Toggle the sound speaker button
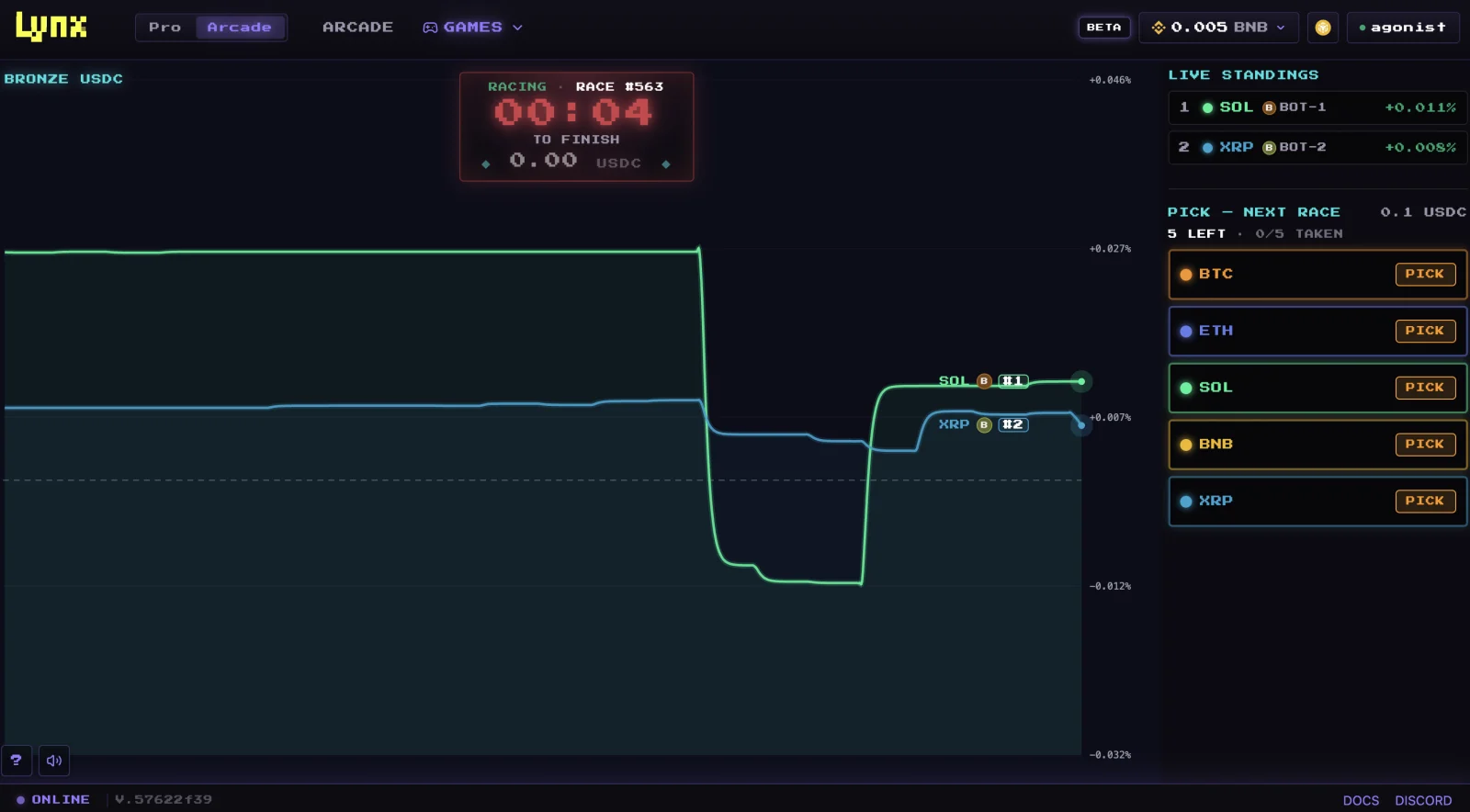This screenshot has width=1470, height=812. coord(54,760)
